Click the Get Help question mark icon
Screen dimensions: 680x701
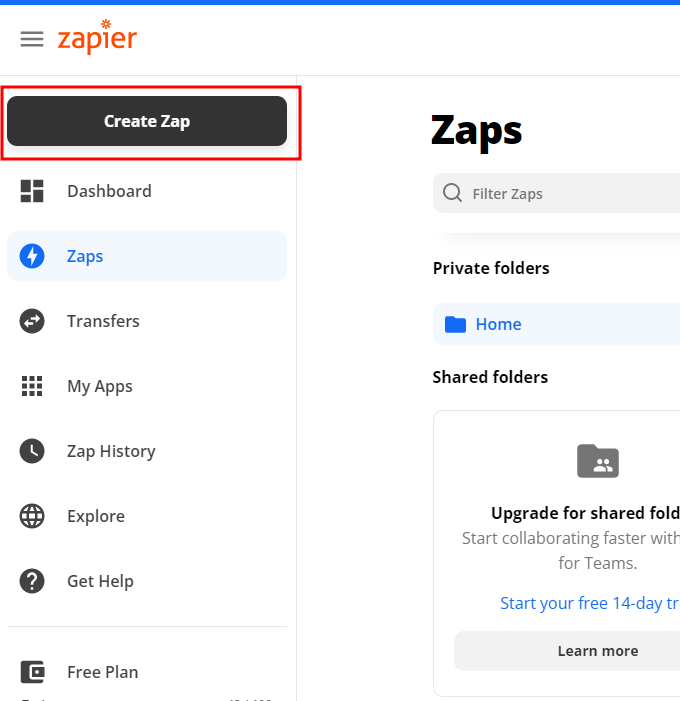(x=32, y=581)
